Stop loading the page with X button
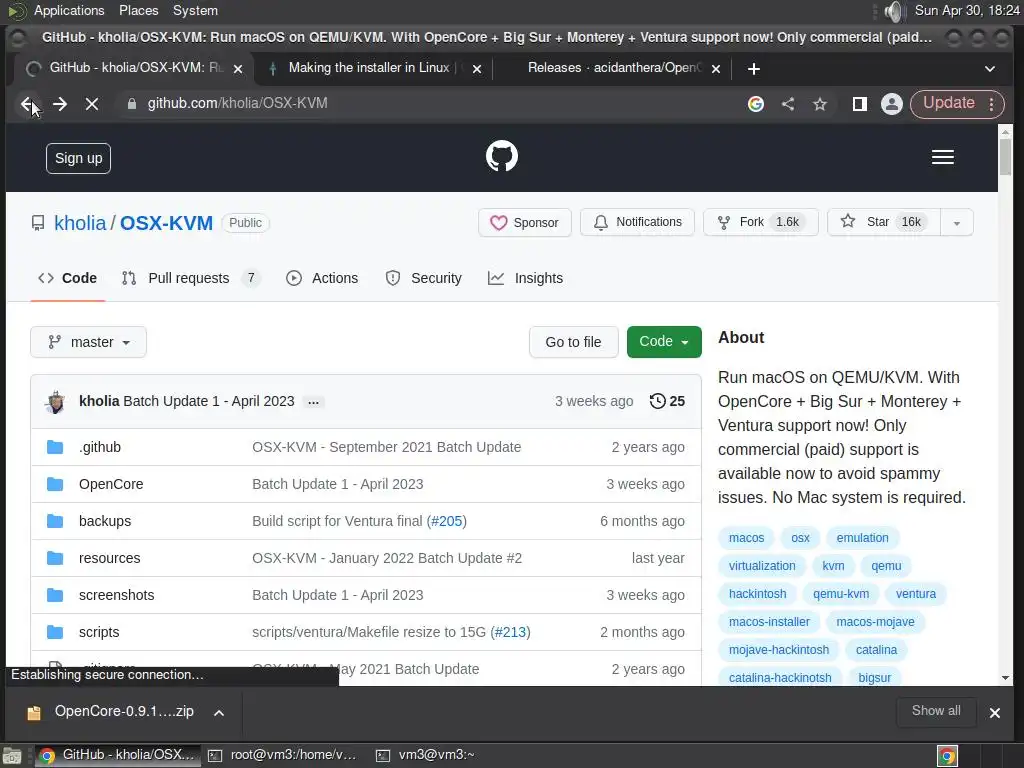 click(x=92, y=104)
